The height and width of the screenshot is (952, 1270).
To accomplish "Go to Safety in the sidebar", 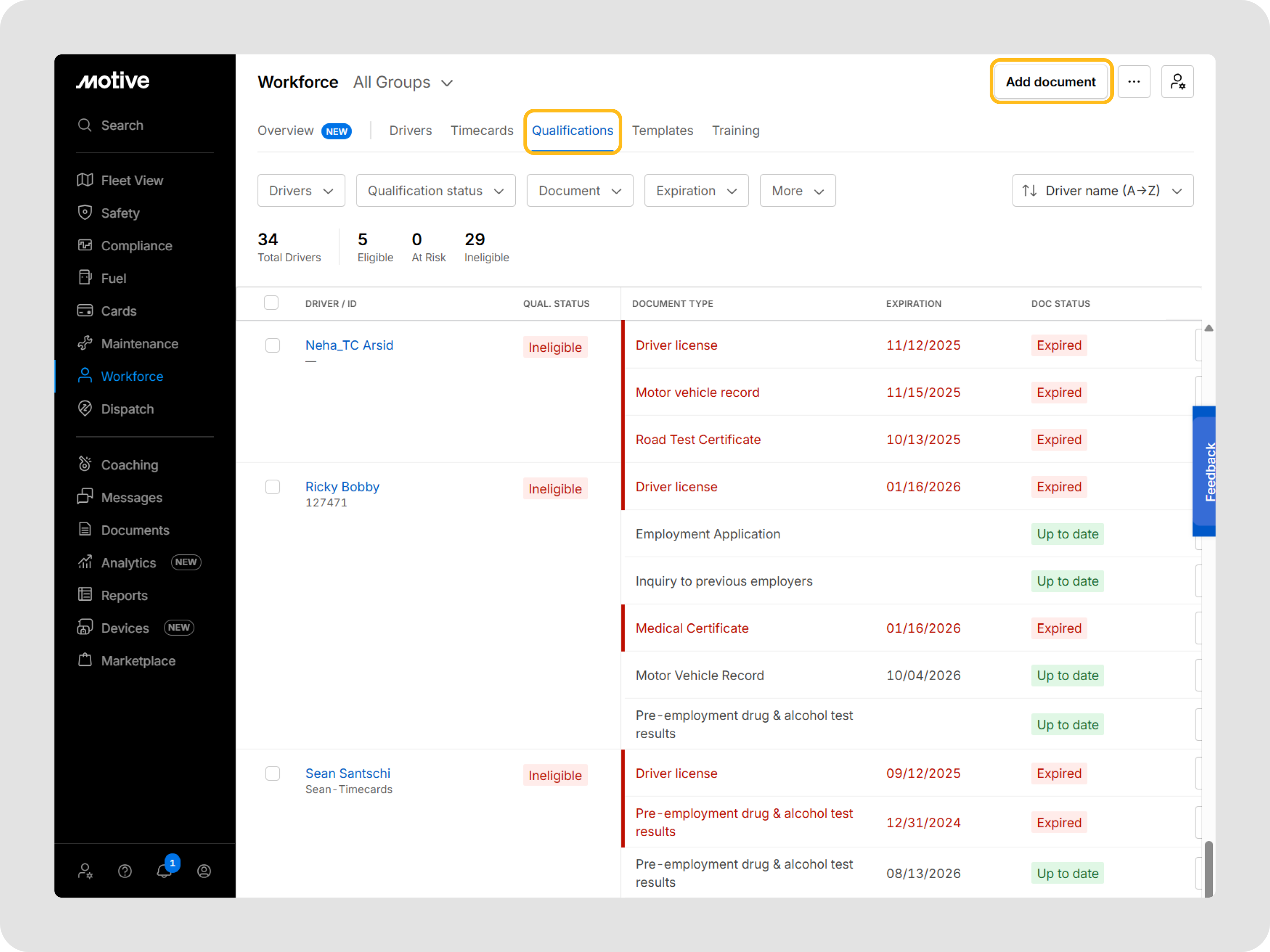I will tap(120, 213).
